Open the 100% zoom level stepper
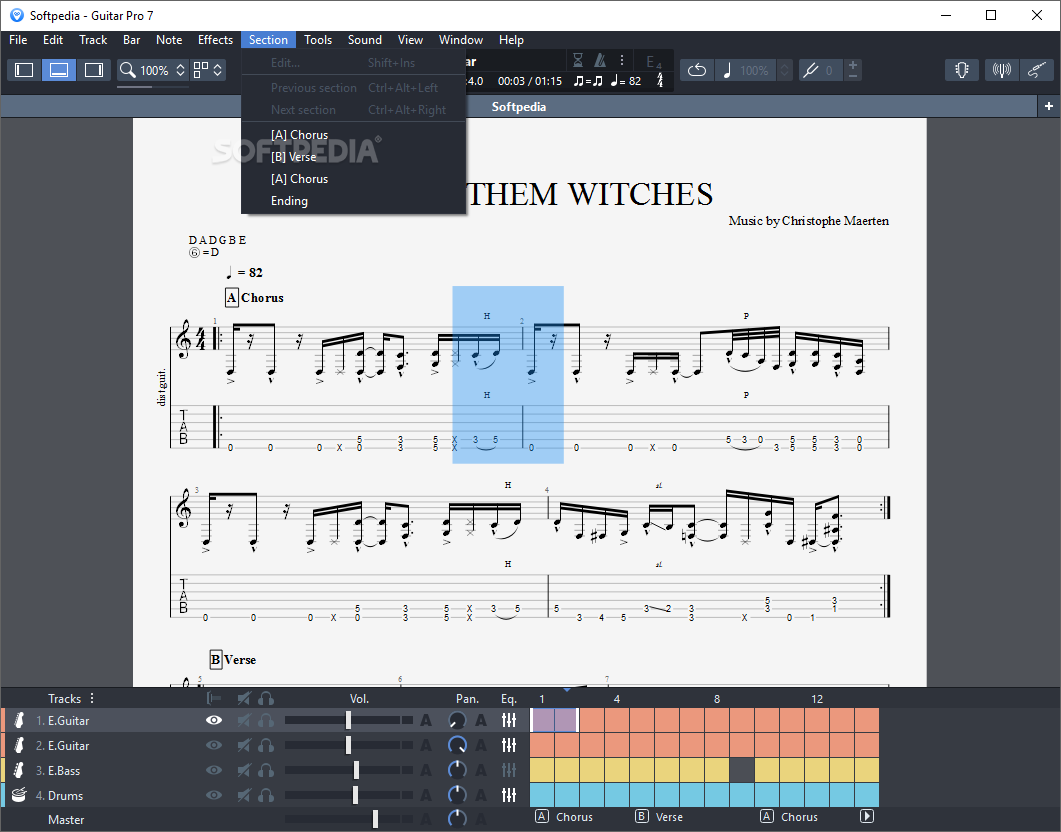This screenshot has height=832, width=1061. [180, 70]
